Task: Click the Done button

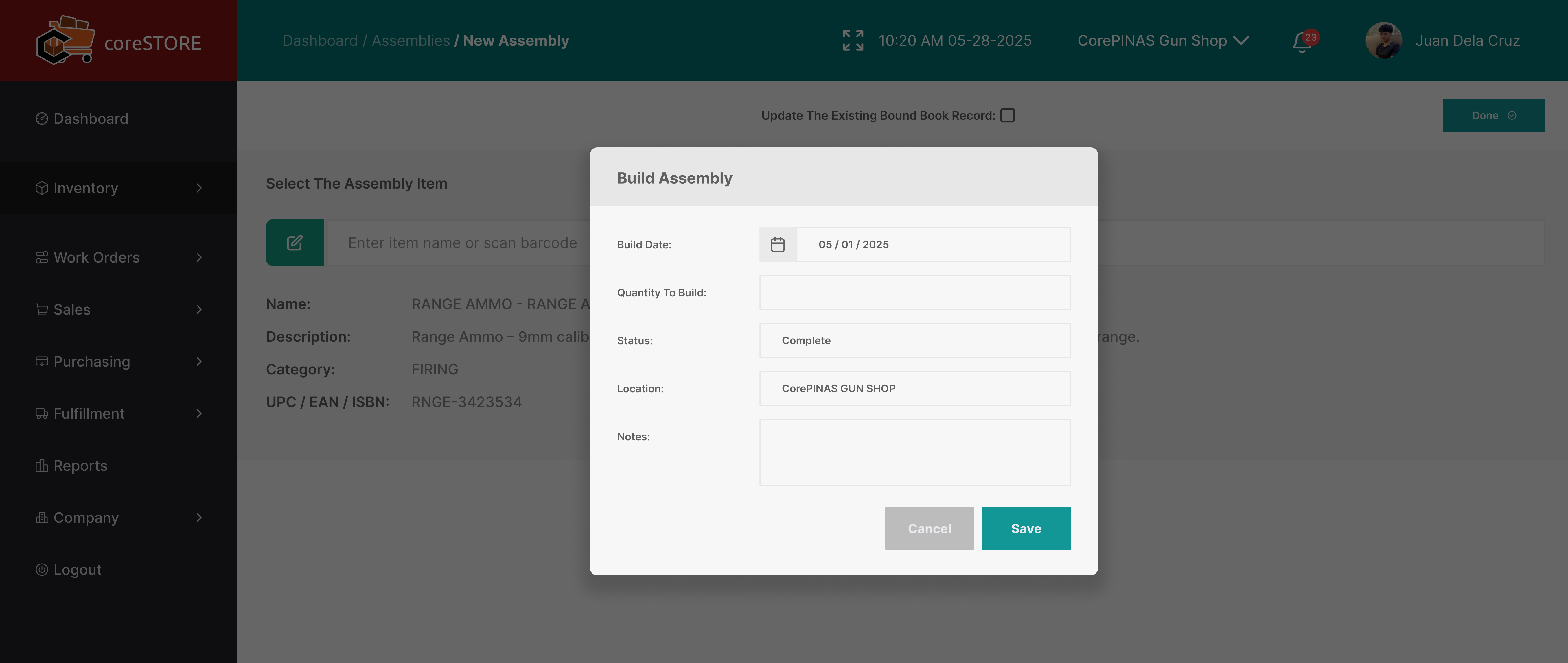Action: point(1493,116)
